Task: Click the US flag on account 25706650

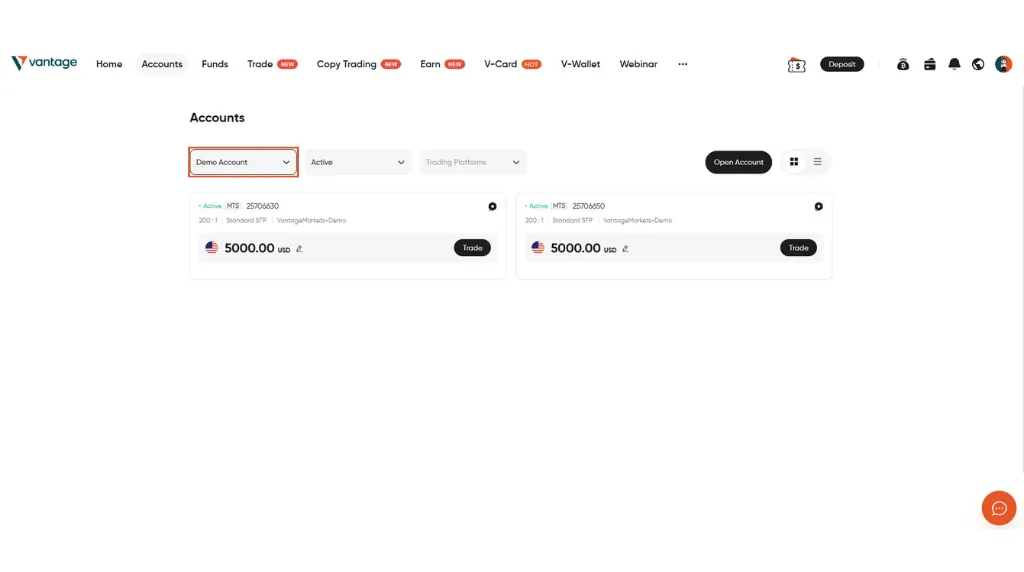Action: coord(537,247)
